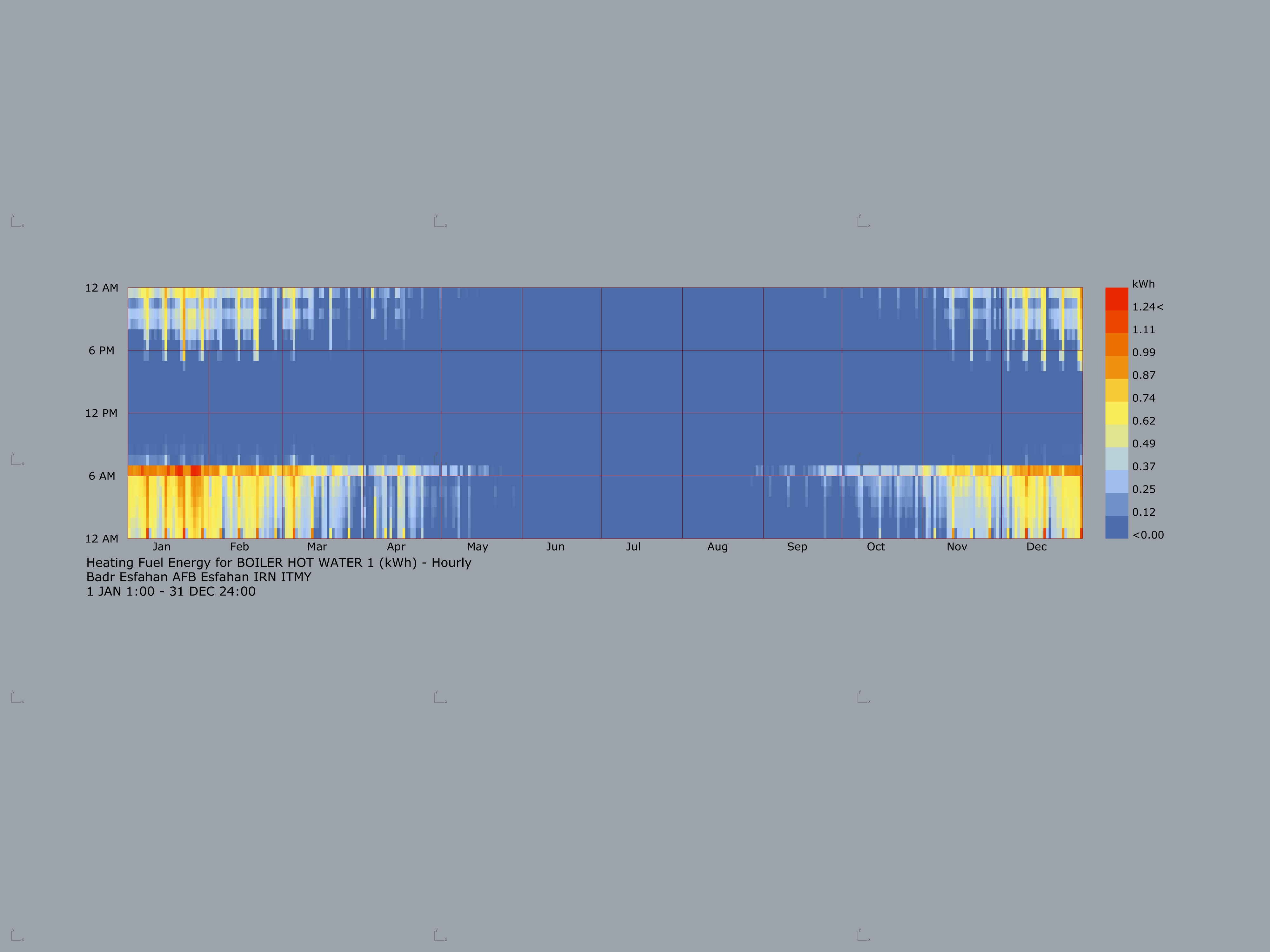Click the bottom 12 AM axis label
The image size is (1270, 952).
coord(102,539)
